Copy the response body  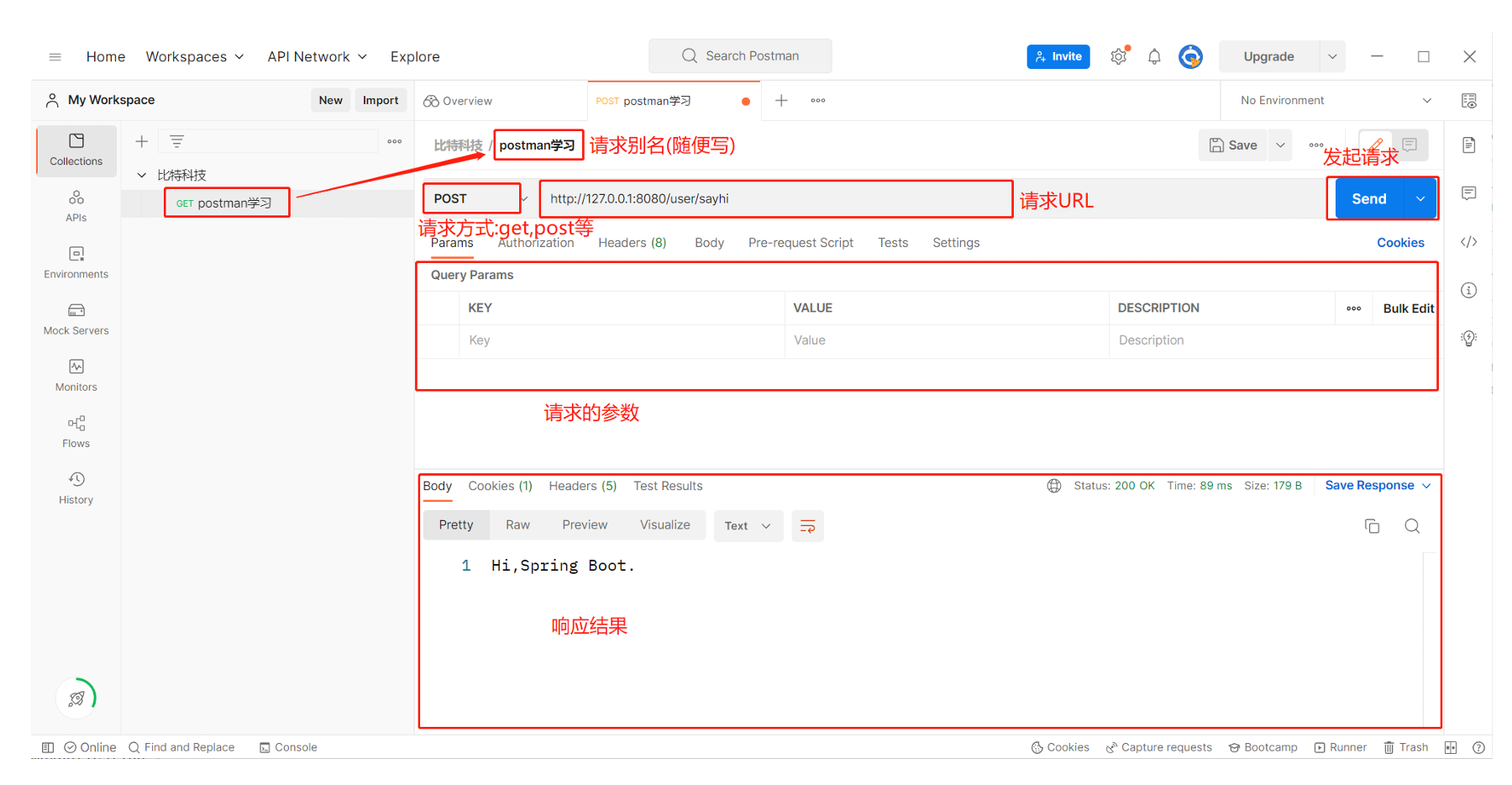point(1372,526)
